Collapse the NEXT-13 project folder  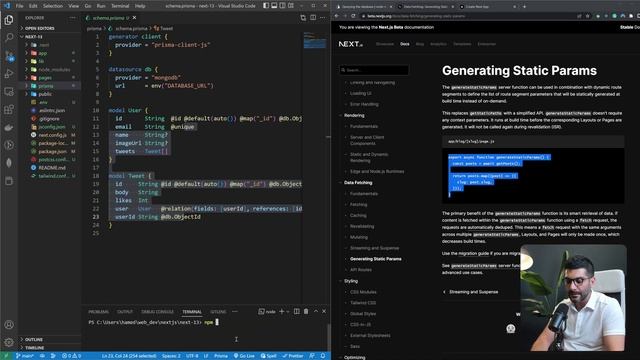pos(49,37)
